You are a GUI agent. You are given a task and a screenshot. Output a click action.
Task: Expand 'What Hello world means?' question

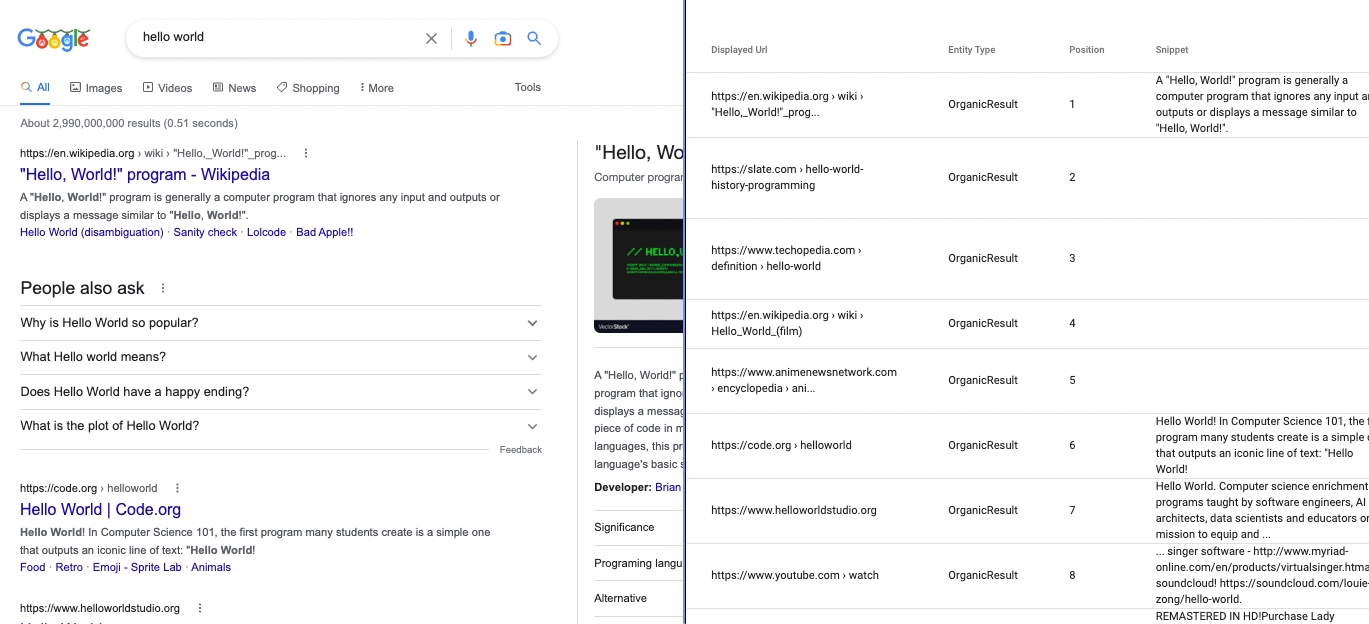tap(532, 357)
